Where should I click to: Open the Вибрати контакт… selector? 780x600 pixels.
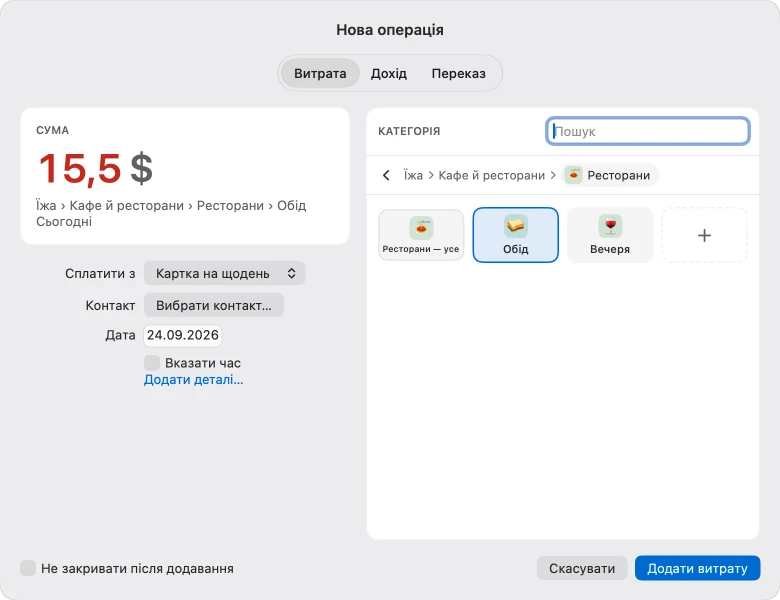[214, 305]
